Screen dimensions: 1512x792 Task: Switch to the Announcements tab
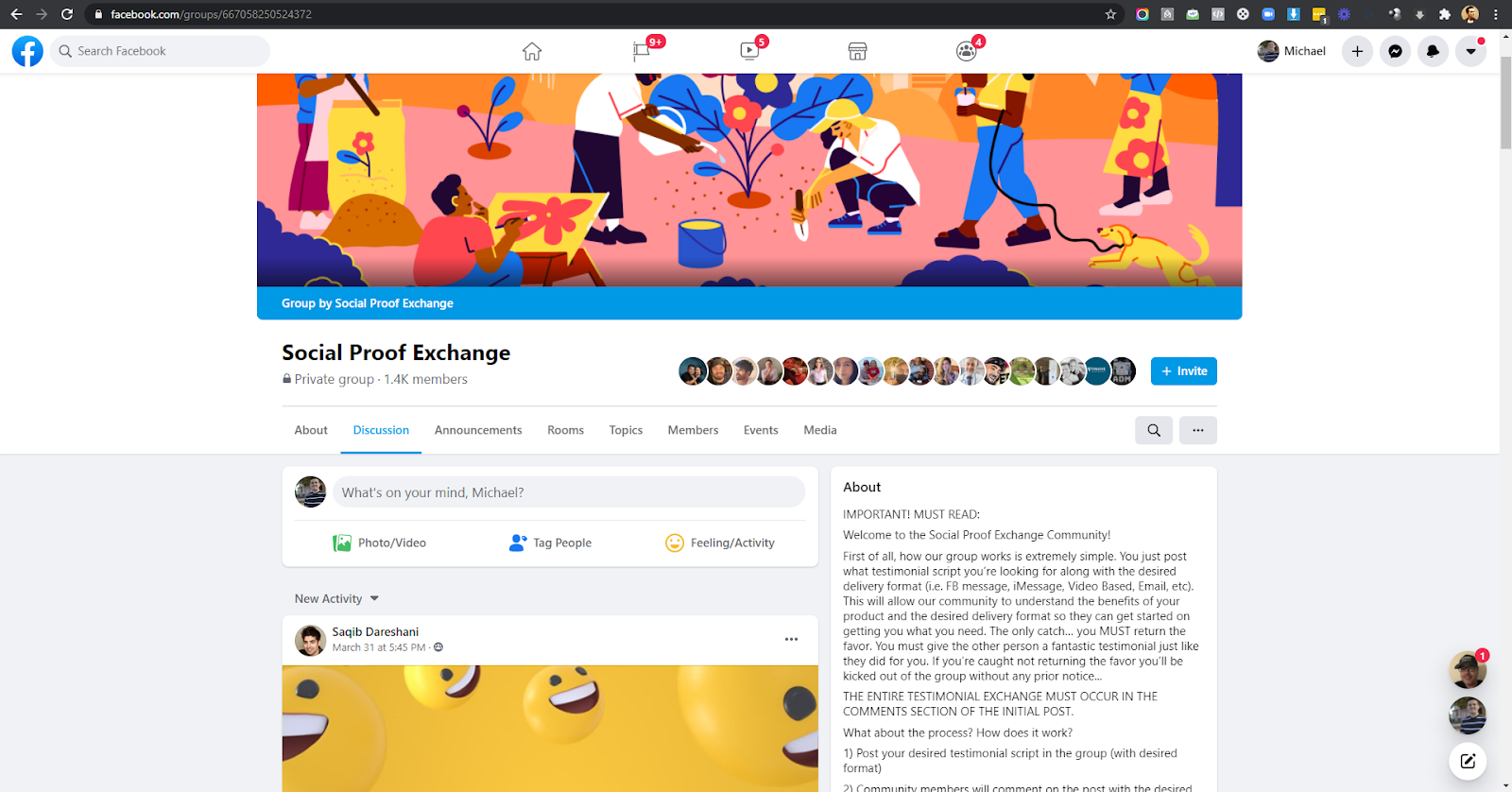point(478,430)
